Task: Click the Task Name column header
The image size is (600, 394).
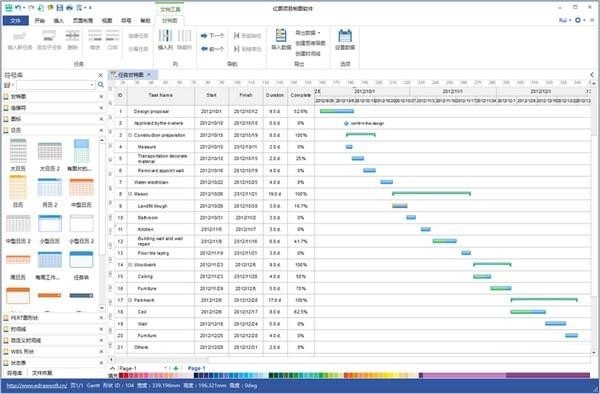Action: pyautogui.click(x=161, y=95)
